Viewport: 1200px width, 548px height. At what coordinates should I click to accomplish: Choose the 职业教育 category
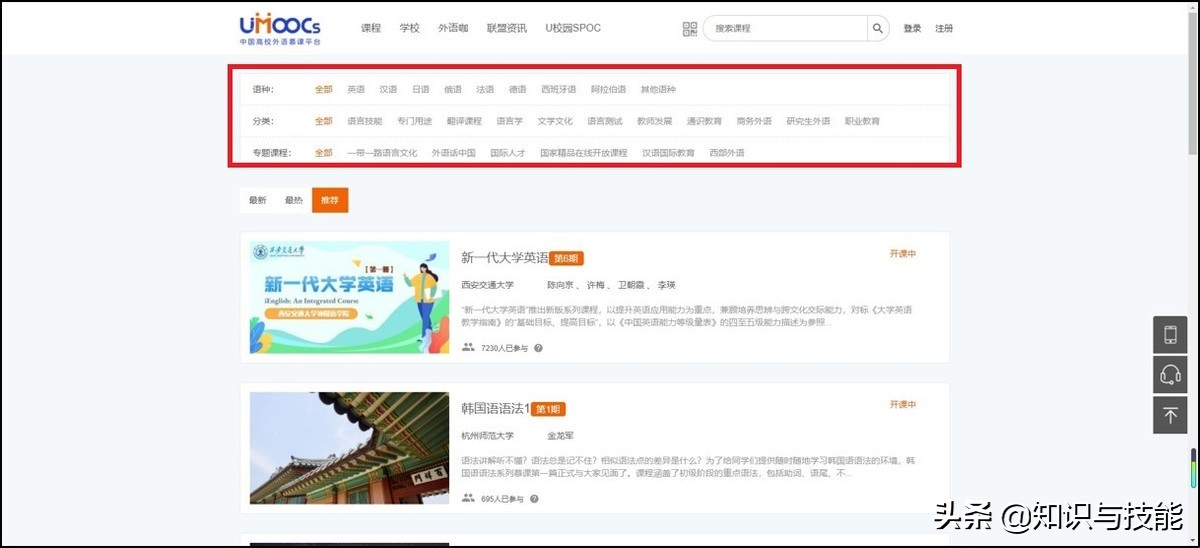click(862, 122)
